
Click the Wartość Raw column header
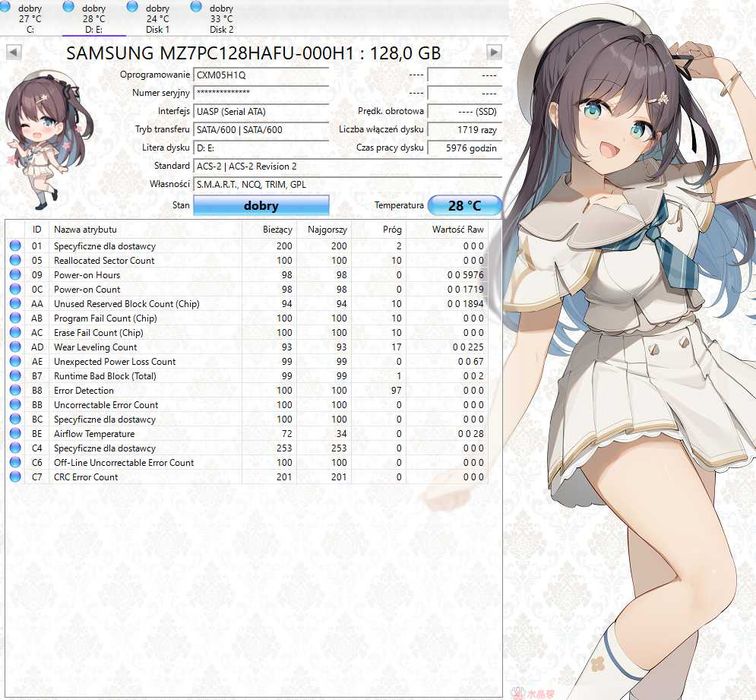click(447, 229)
